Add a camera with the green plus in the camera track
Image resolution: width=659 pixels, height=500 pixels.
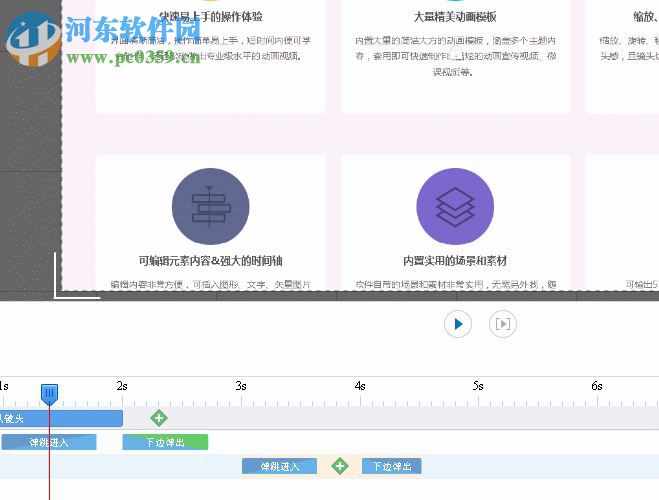click(x=159, y=418)
